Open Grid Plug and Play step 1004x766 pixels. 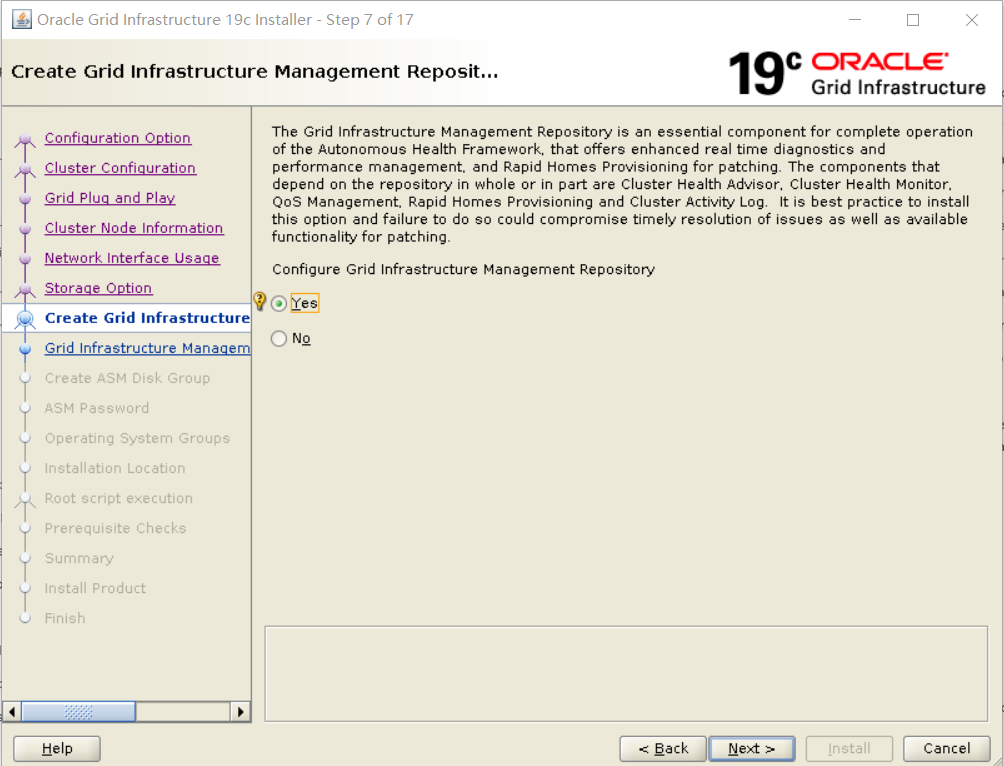[110, 199]
